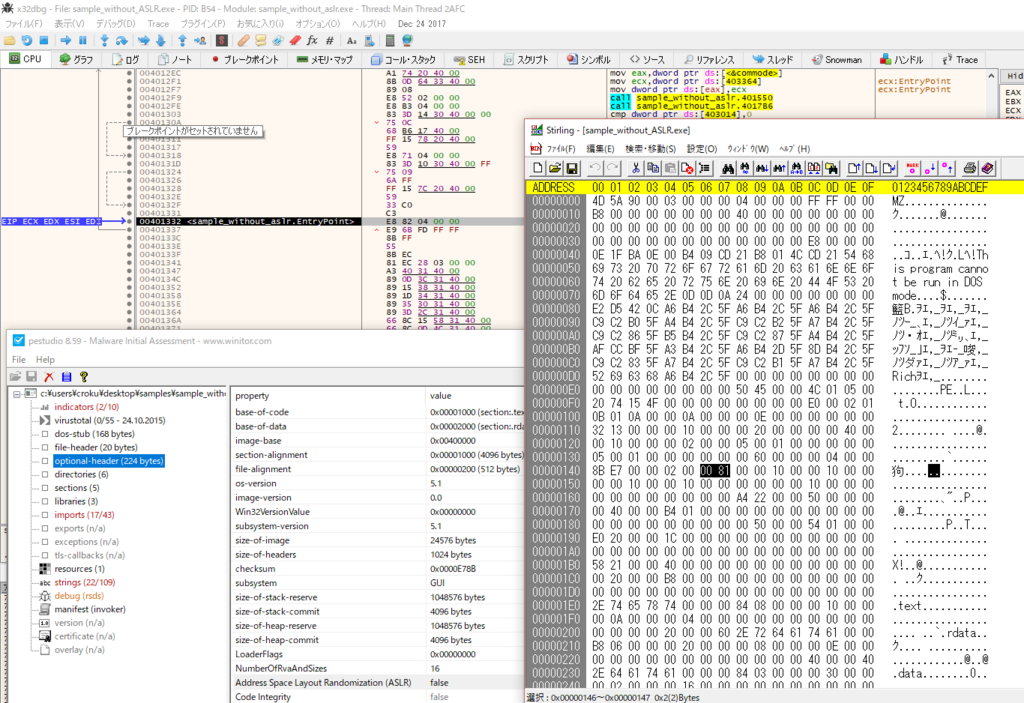Open x32dbg patches bandage icon
Viewport: 1024px width, 703px height.
(243, 41)
